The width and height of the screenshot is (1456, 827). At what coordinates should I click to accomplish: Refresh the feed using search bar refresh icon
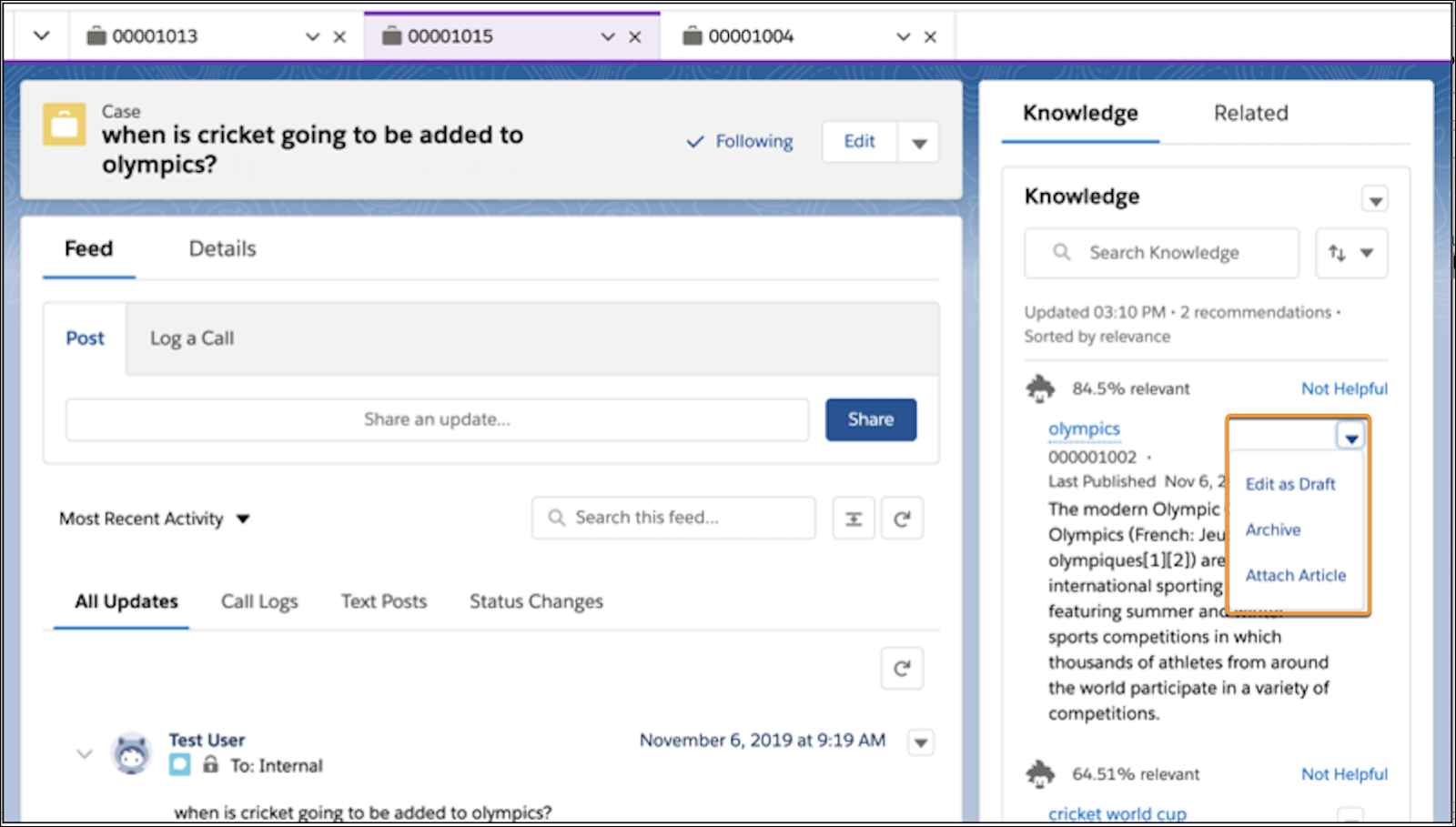point(902,519)
